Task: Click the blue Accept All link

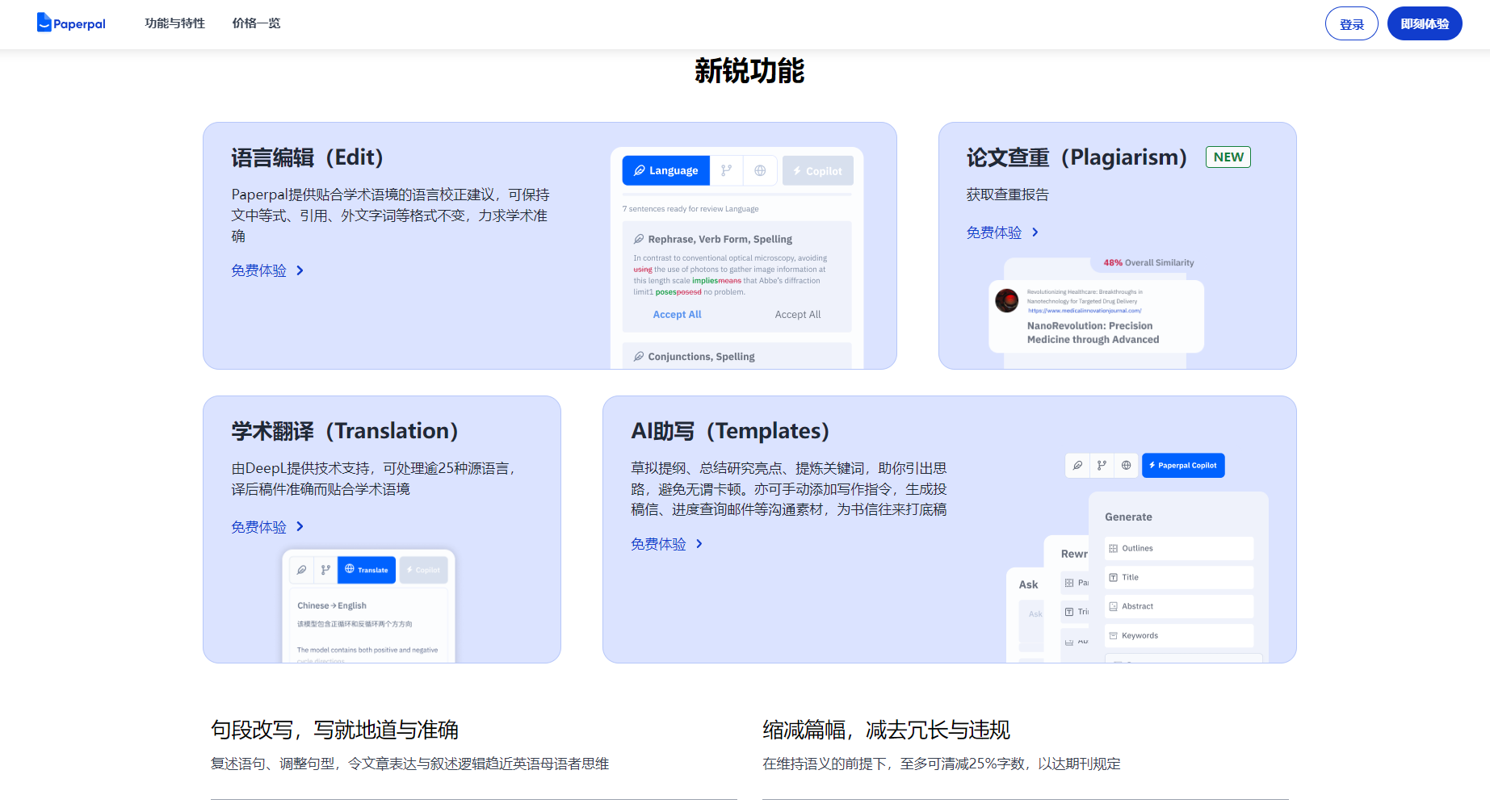Action: [x=677, y=315]
